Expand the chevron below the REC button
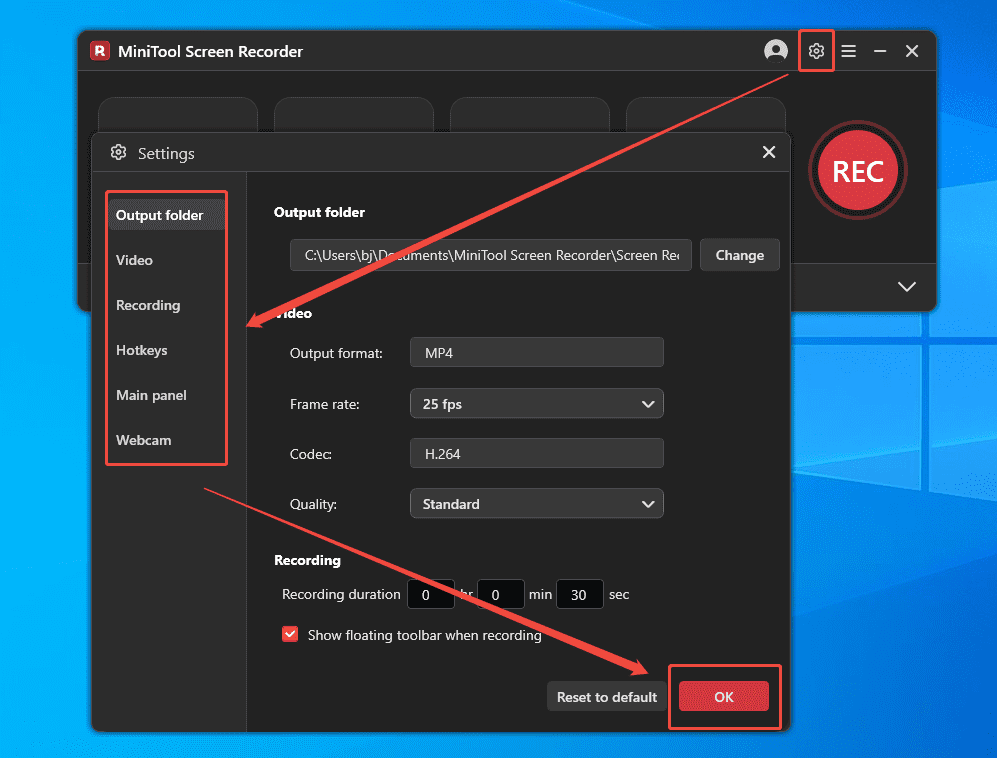997x758 pixels. click(907, 286)
